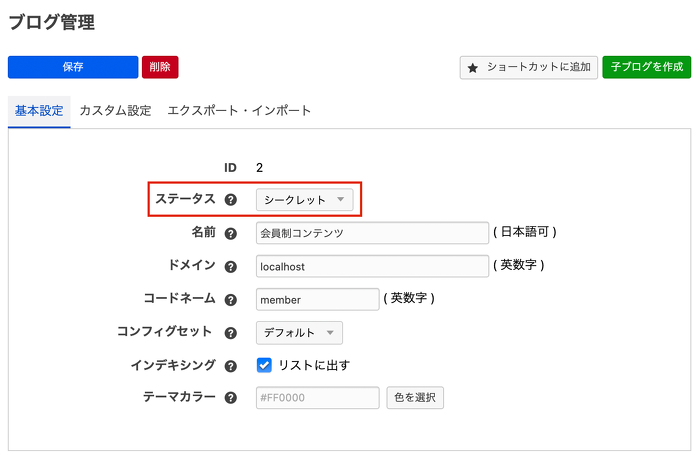Select the 基本設定 tab
700x458 pixels.
39,111
